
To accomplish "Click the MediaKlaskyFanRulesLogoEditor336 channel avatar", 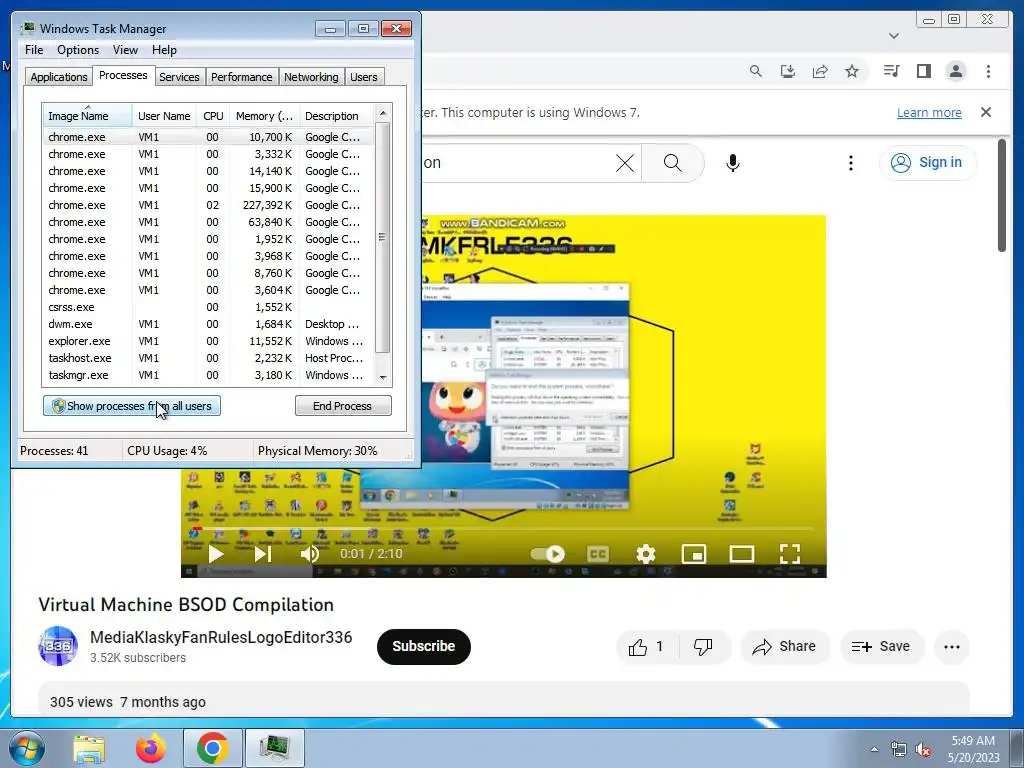I will (58, 646).
